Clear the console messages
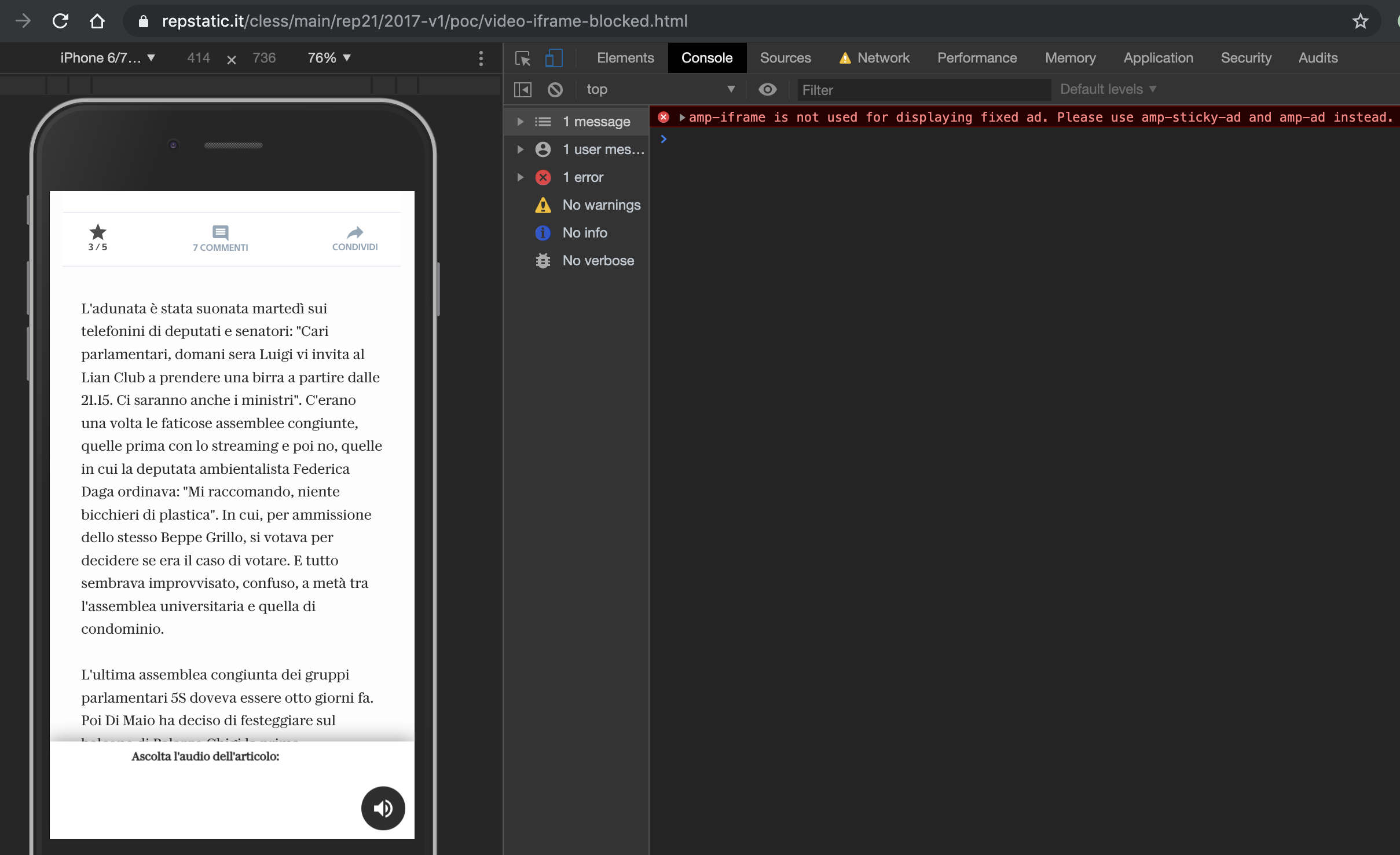This screenshot has height=855, width=1400. [x=555, y=89]
